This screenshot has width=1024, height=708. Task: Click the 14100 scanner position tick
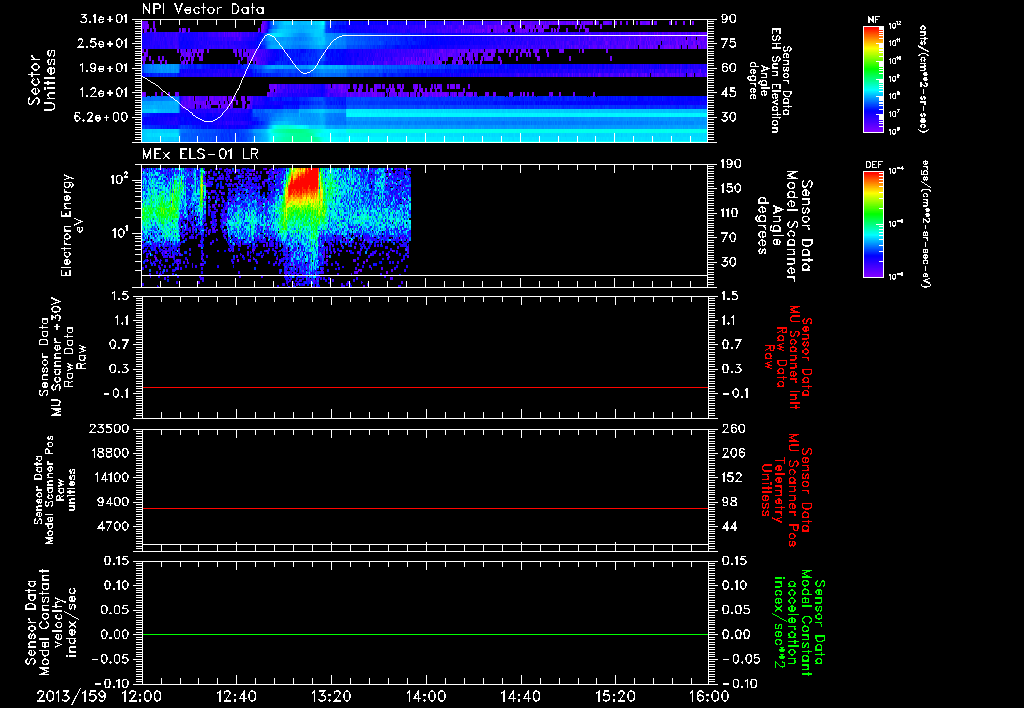click(110, 477)
